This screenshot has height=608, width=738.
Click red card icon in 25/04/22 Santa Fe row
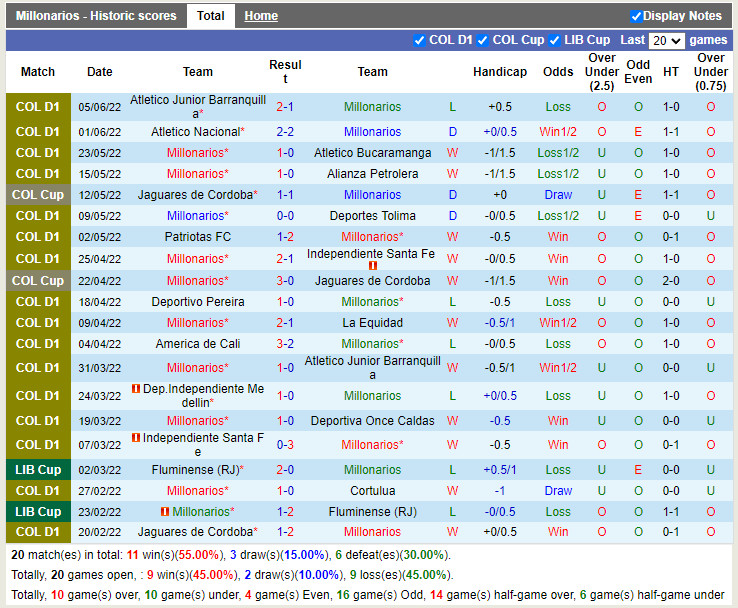(373, 266)
